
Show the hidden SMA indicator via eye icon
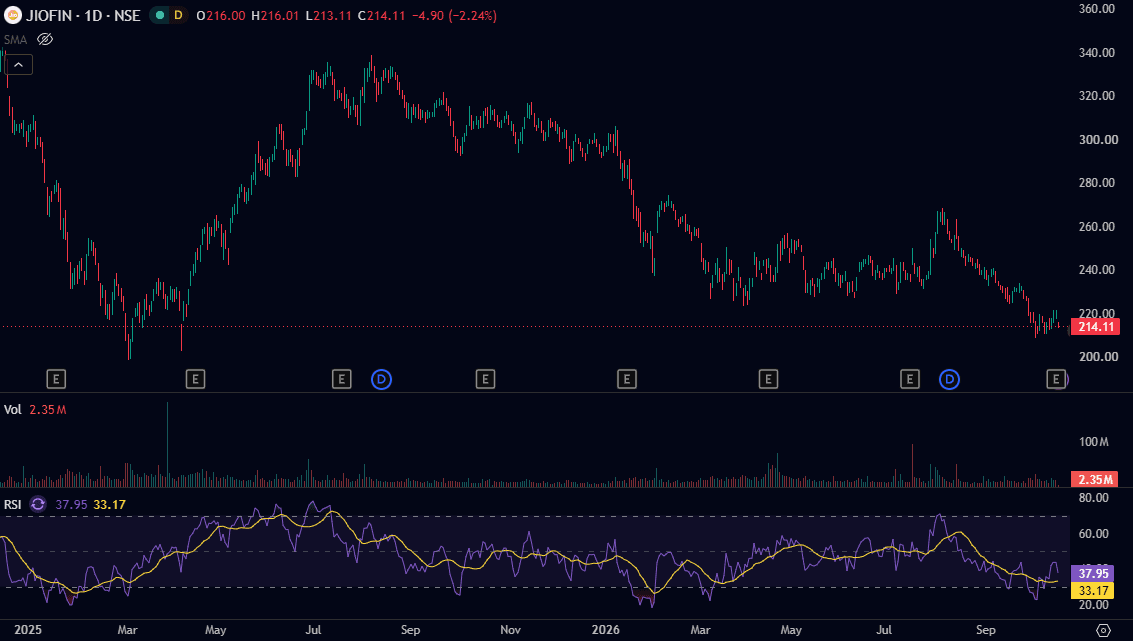point(45,39)
